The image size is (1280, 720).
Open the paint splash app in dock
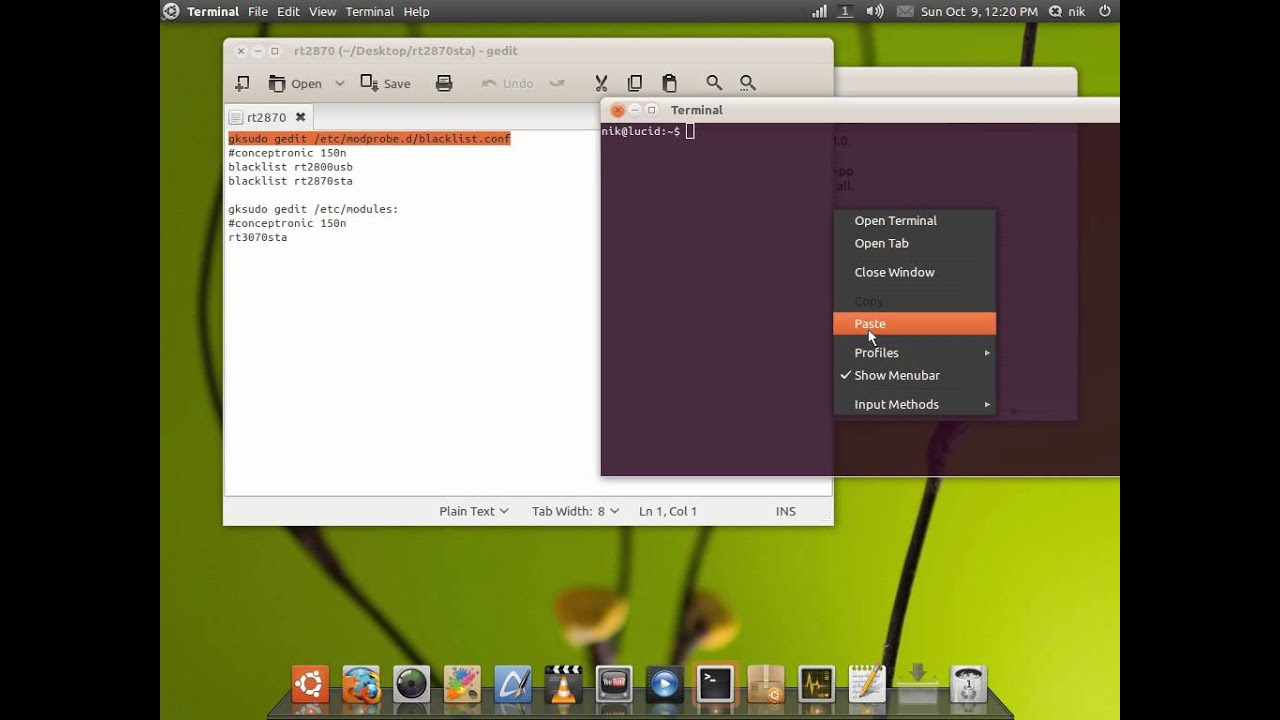click(462, 685)
